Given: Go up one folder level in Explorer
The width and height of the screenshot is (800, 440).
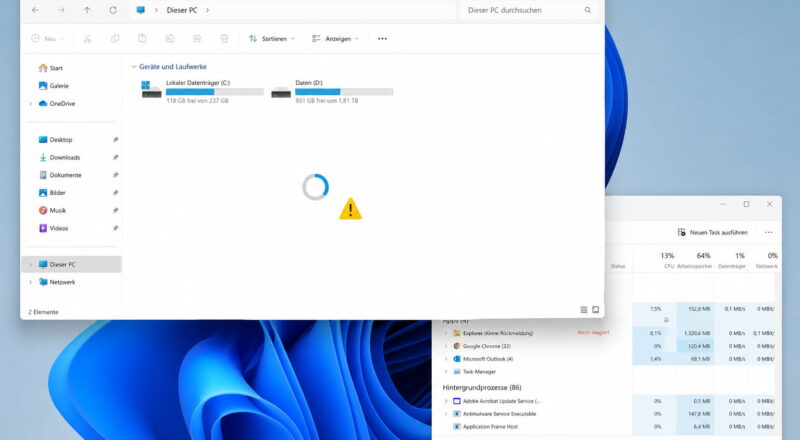Looking at the screenshot, I should click(87, 10).
